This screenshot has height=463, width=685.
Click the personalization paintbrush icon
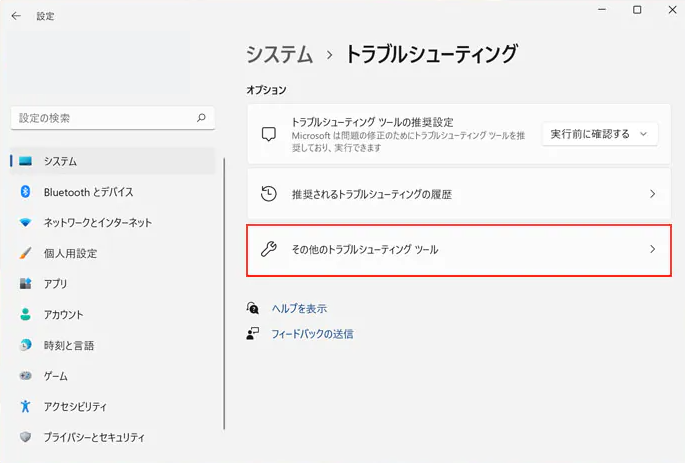coord(26,254)
